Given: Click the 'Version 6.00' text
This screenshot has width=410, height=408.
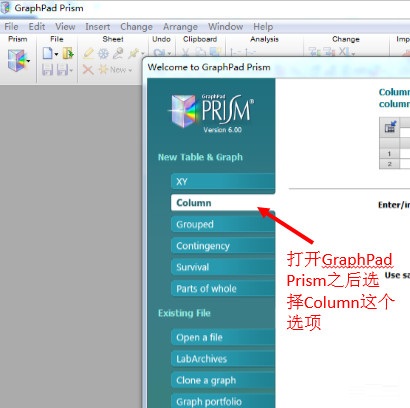Looking at the screenshot, I should click(x=223, y=130).
